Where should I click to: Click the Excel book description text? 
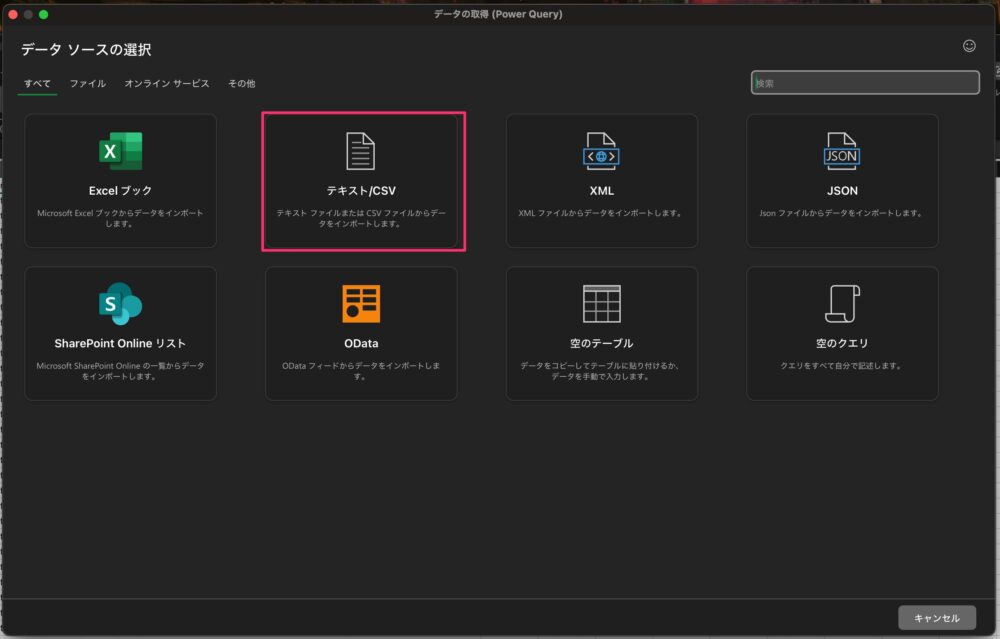(x=120, y=218)
